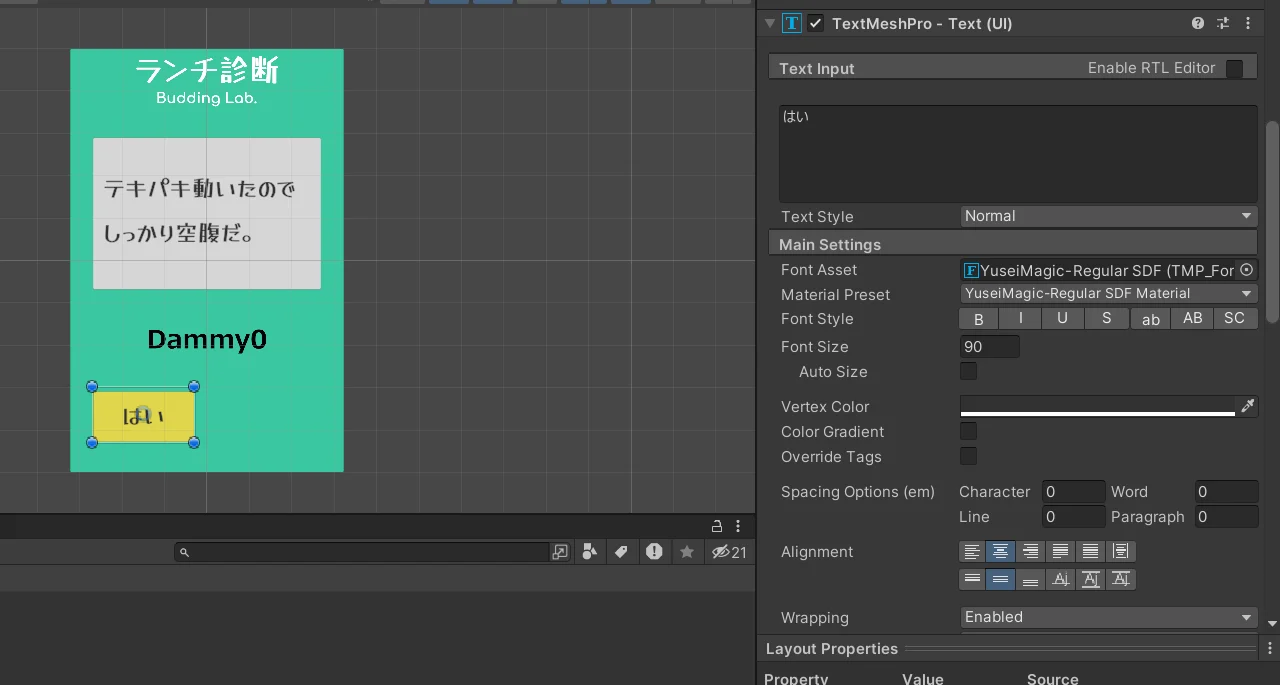Image resolution: width=1280 pixels, height=685 pixels.
Task: Toggle uppercase 'AB' font style
Action: (x=1193, y=319)
